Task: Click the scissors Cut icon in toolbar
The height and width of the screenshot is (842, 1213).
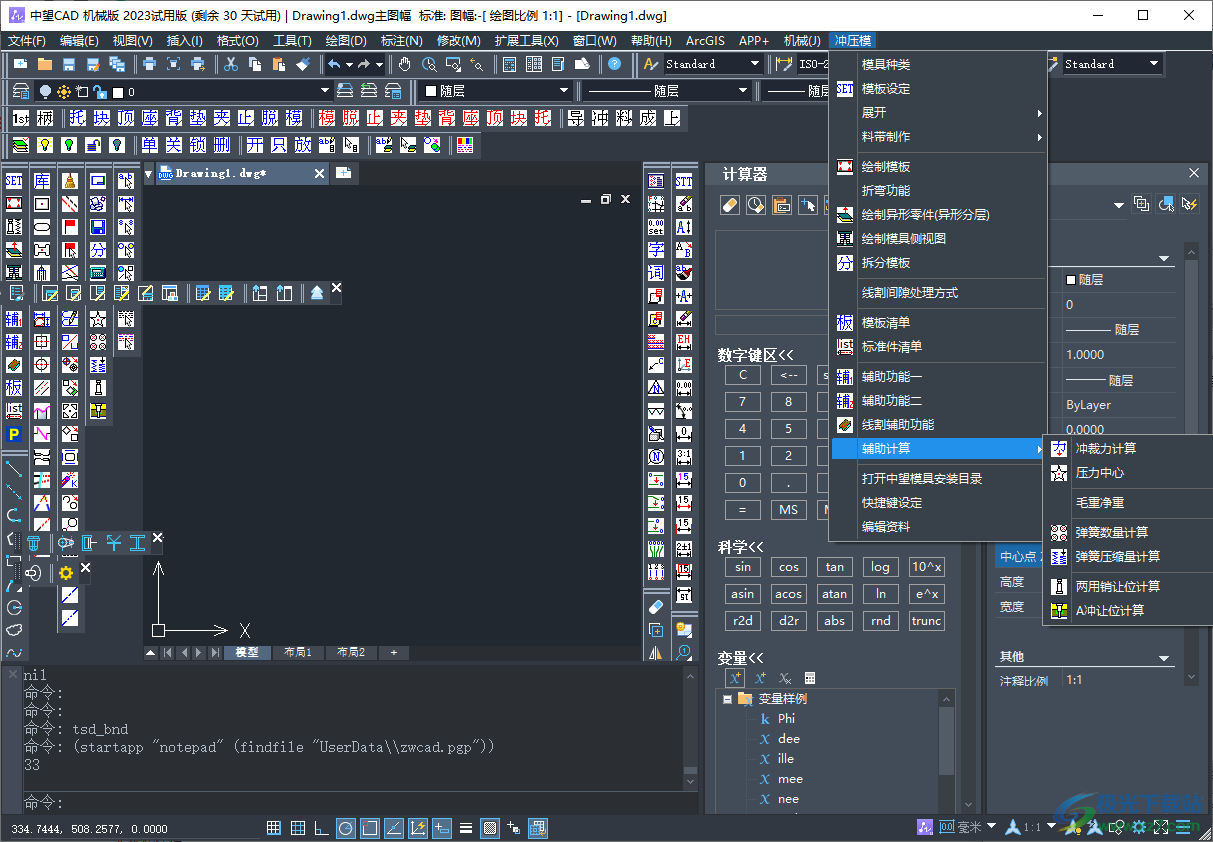Action: pyautogui.click(x=230, y=64)
